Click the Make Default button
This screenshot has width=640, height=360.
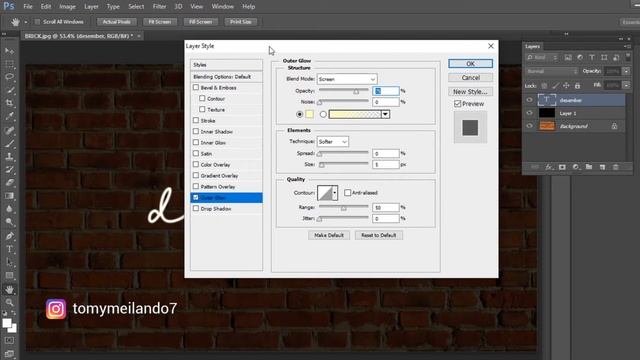click(x=329, y=235)
